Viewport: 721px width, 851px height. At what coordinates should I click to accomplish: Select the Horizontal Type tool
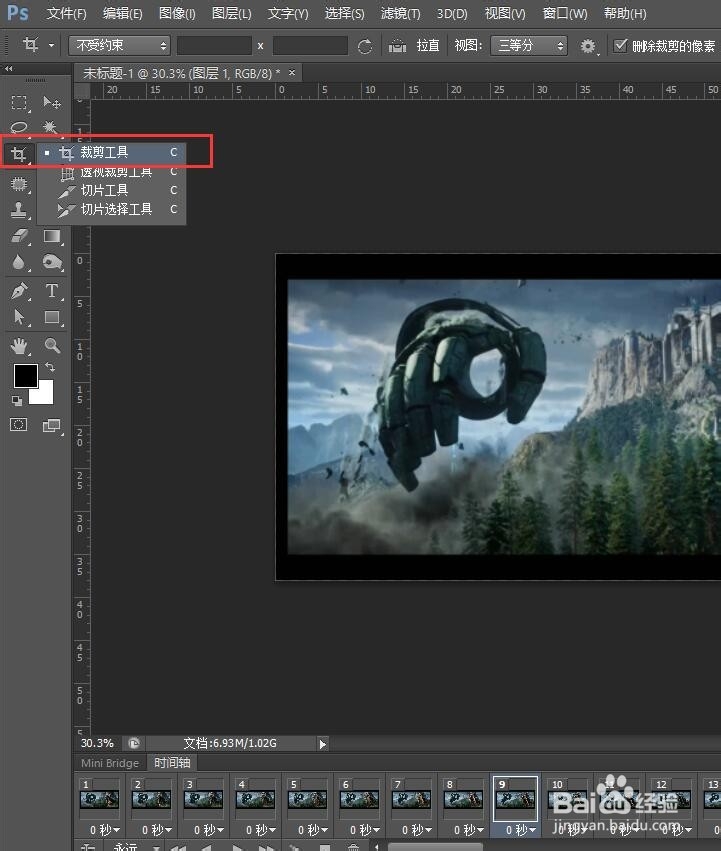pyautogui.click(x=52, y=291)
